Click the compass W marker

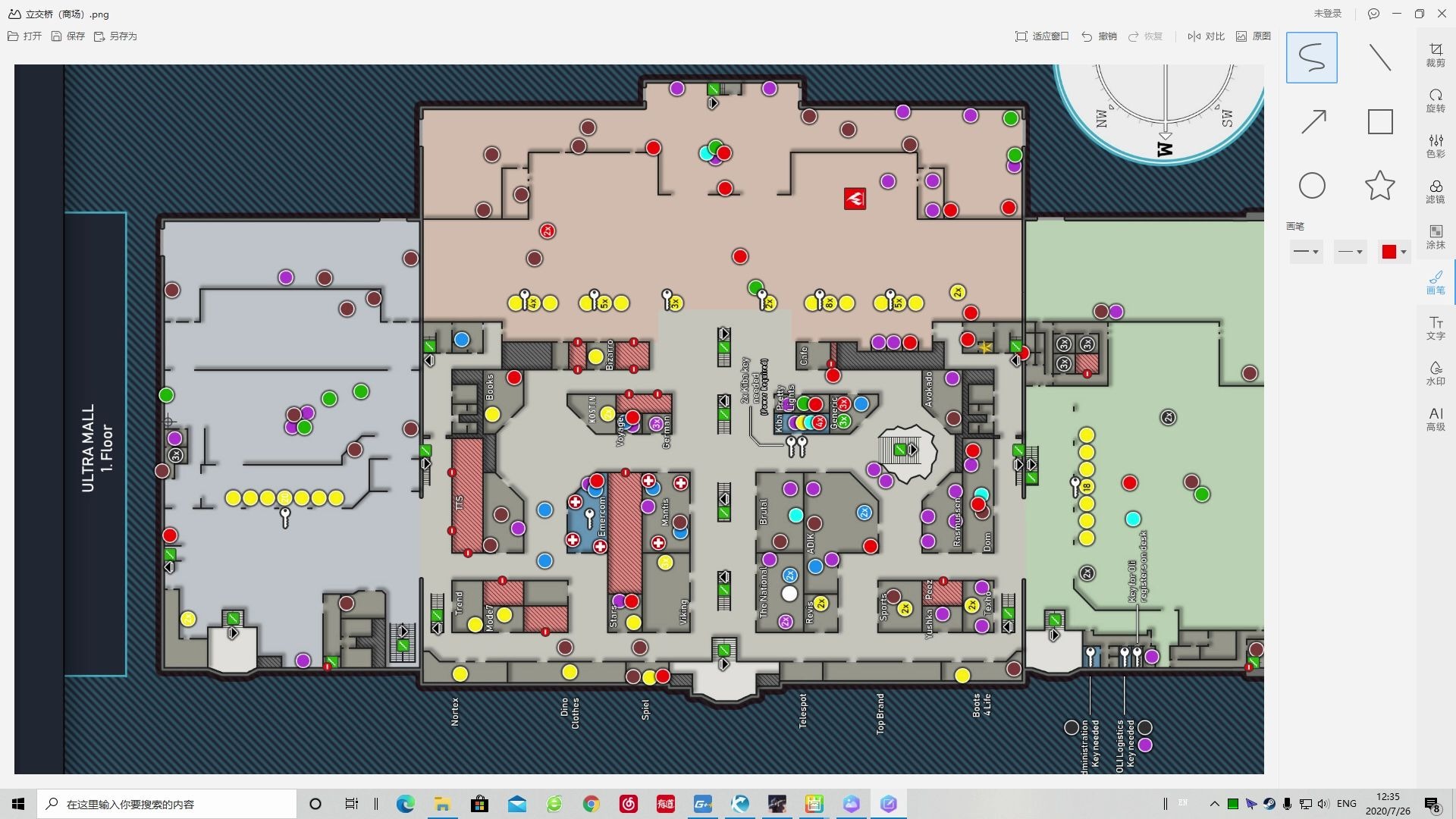[1165, 149]
